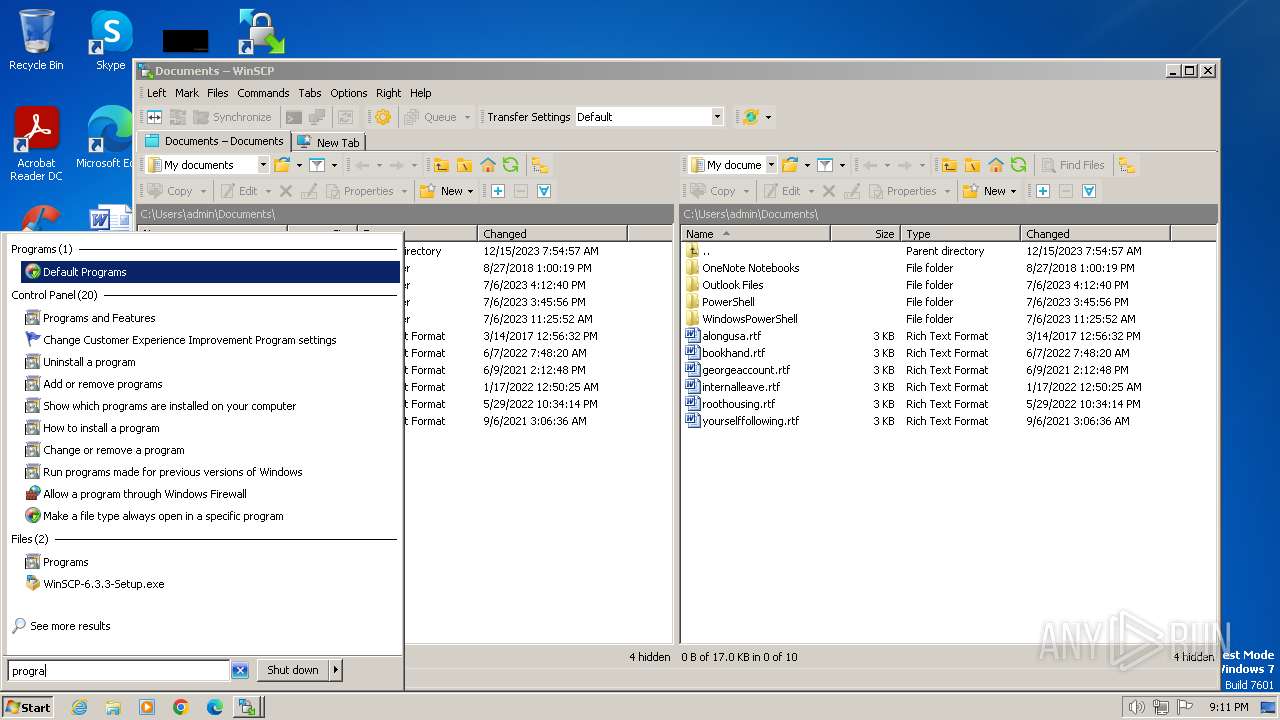1280x720 pixels.
Task: Expand the right My docume drive dropdown
Action: click(x=771, y=165)
